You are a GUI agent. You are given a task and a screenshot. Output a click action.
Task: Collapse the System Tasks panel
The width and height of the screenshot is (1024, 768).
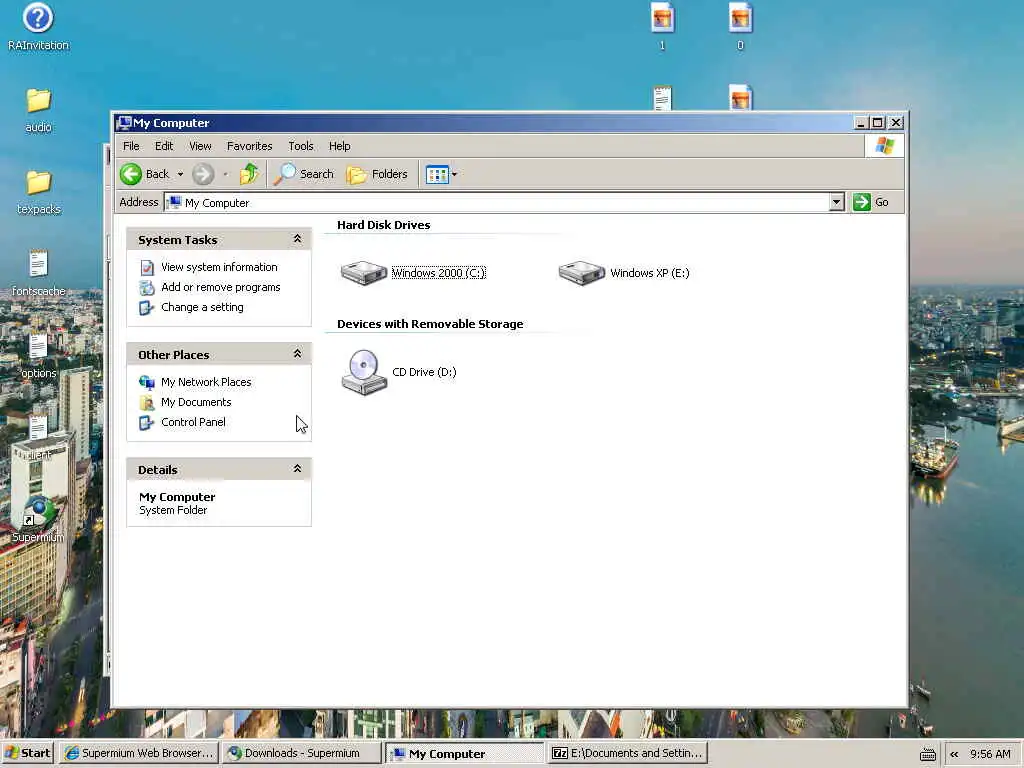(x=297, y=239)
